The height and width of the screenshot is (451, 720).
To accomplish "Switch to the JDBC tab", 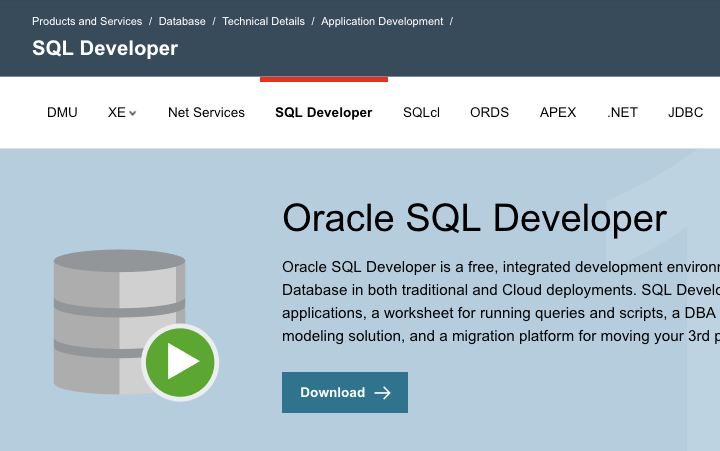I will (x=686, y=113).
